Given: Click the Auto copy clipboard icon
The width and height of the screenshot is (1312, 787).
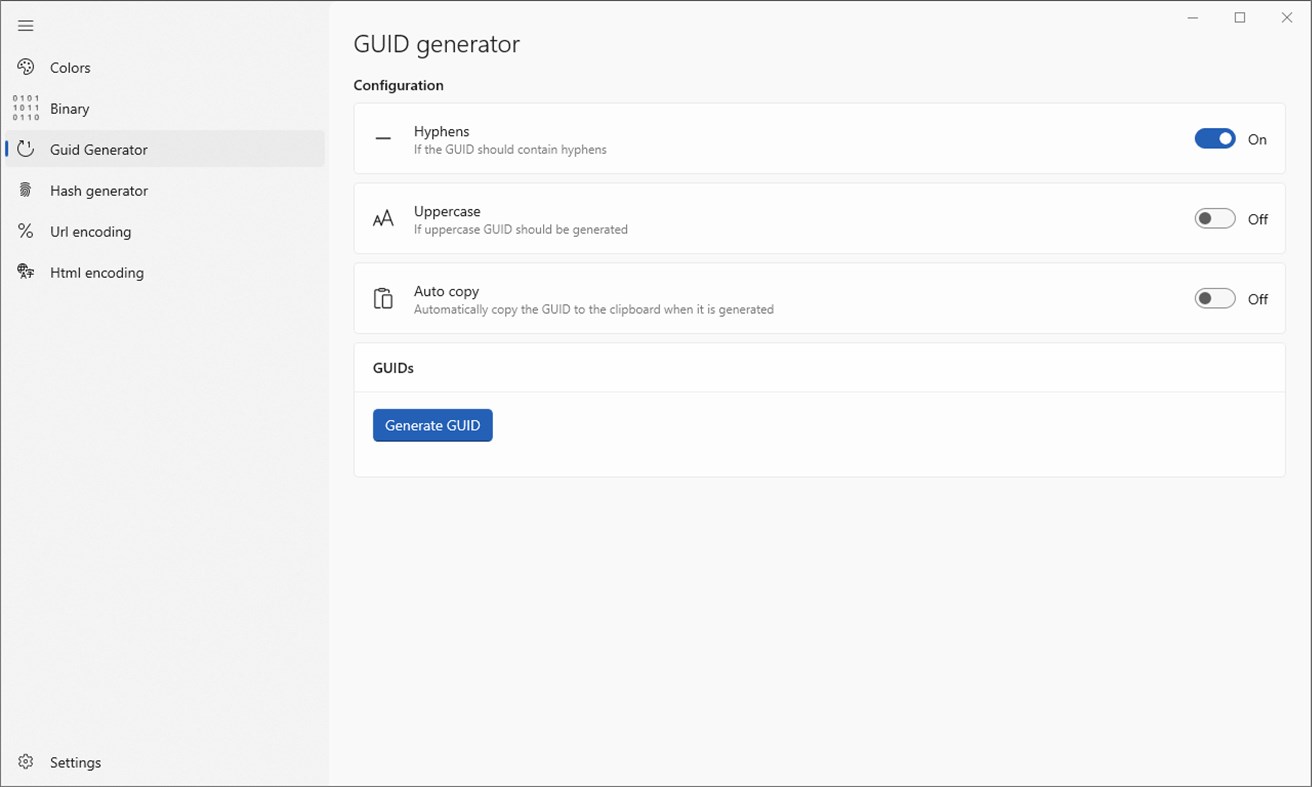Looking at the screenshot, I should tap(383, 299).
